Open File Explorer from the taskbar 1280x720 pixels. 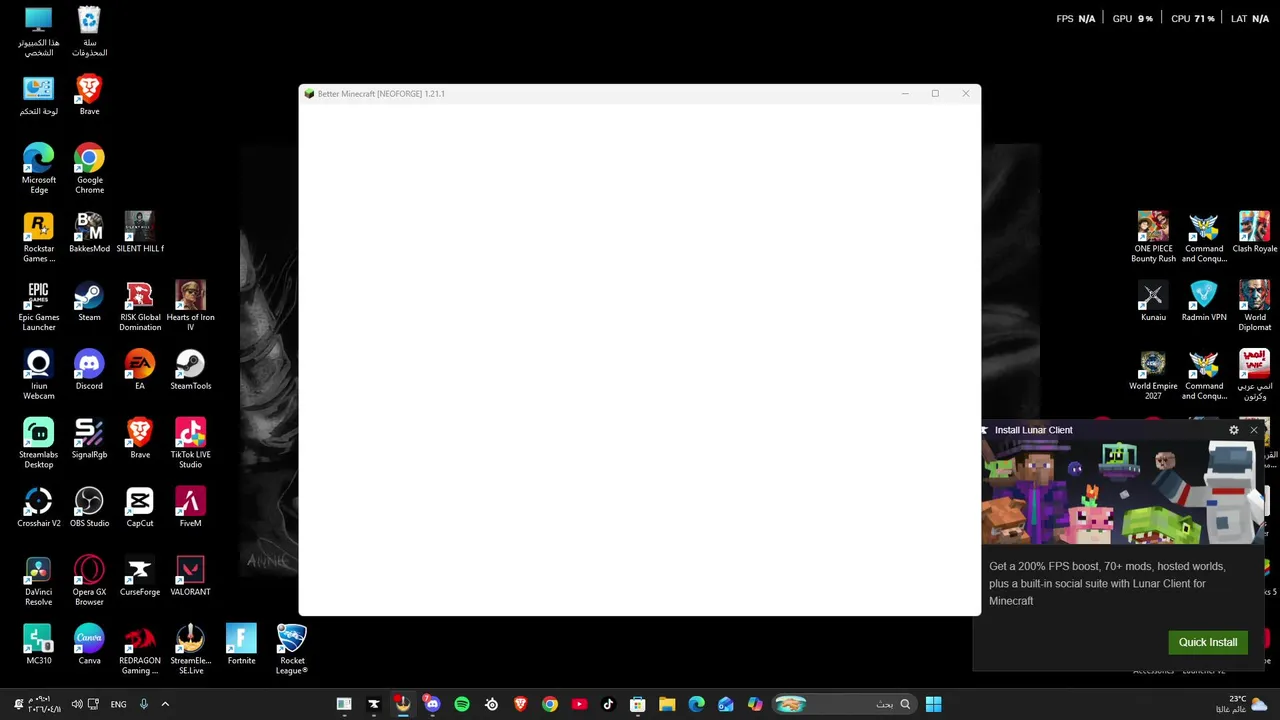pyautogui.click(x=667, y=704)
